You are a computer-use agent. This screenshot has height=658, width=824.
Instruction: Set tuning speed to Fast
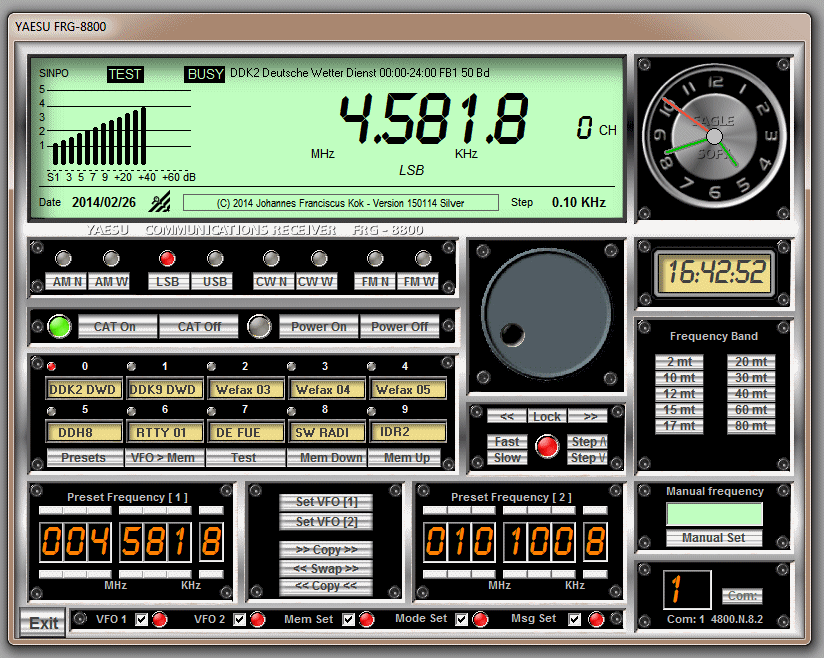(x=507, y=441)
